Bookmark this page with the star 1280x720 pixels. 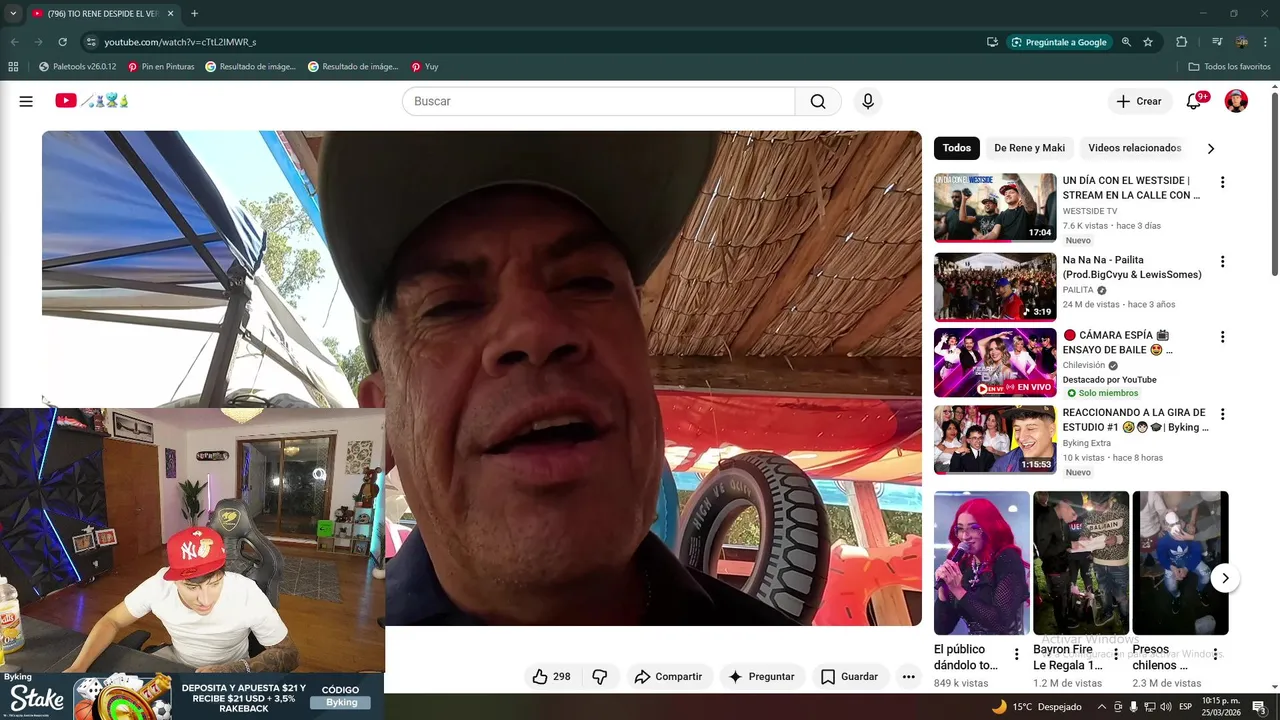coord(1148,42)
